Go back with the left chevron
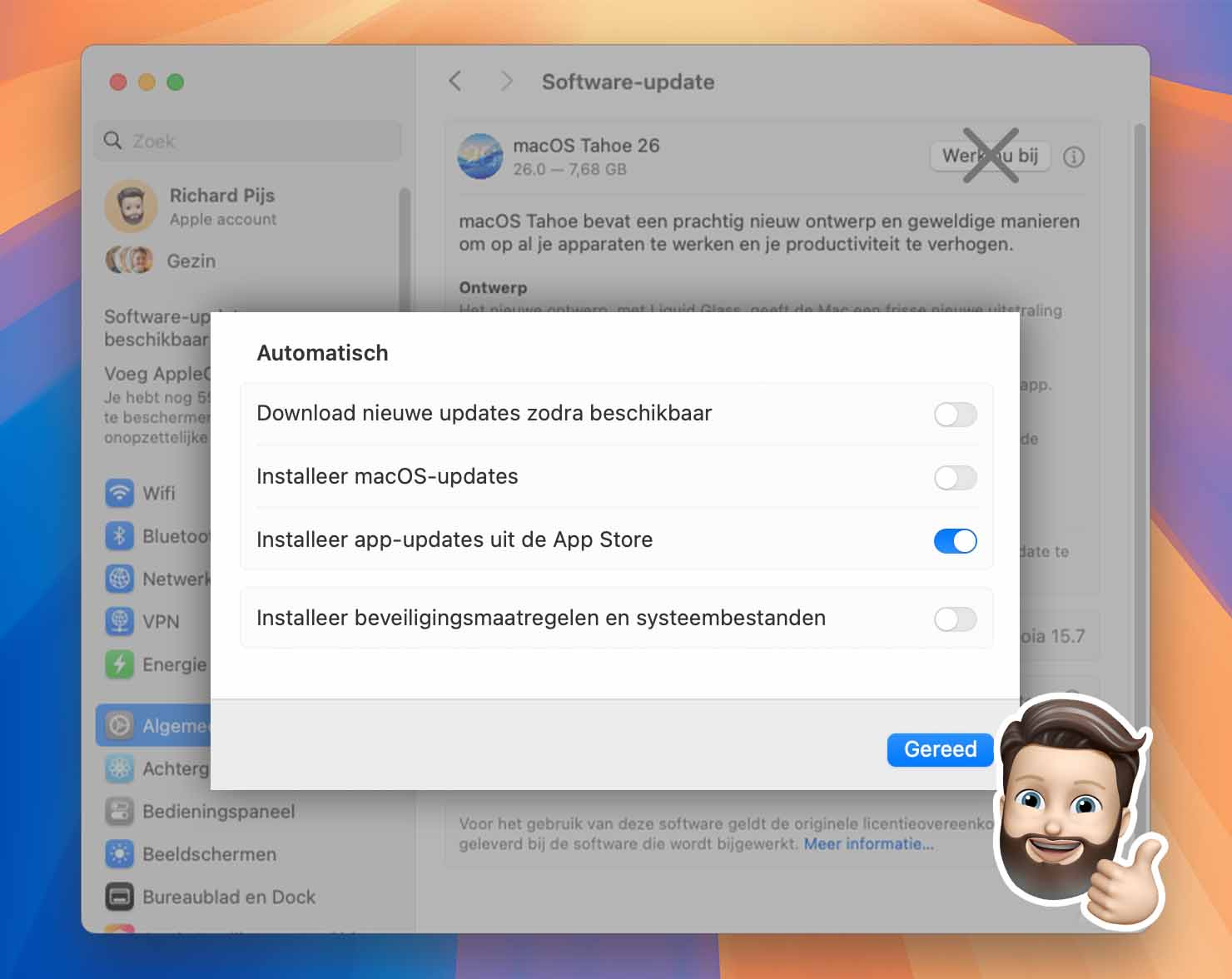Screen dimensions: 1232x979 455,81
